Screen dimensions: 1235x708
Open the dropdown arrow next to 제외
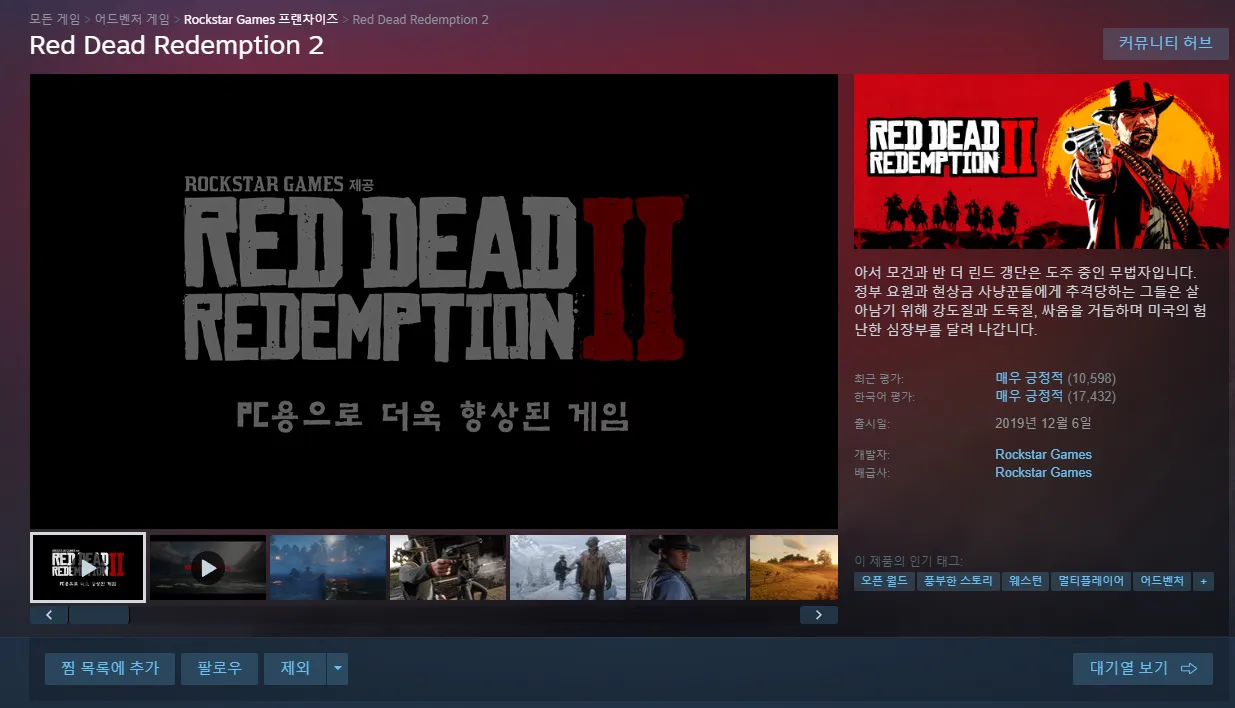click(338, 669)
